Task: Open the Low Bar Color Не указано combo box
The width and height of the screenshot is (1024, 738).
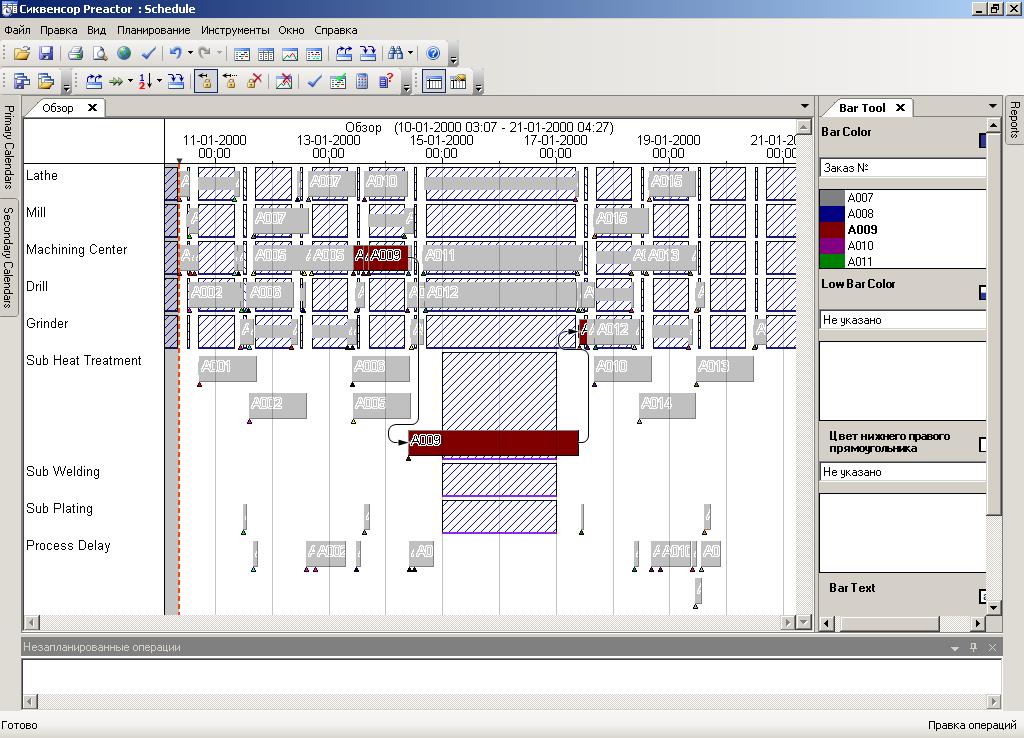Action: pyautogui.click(x=903, y=320)
